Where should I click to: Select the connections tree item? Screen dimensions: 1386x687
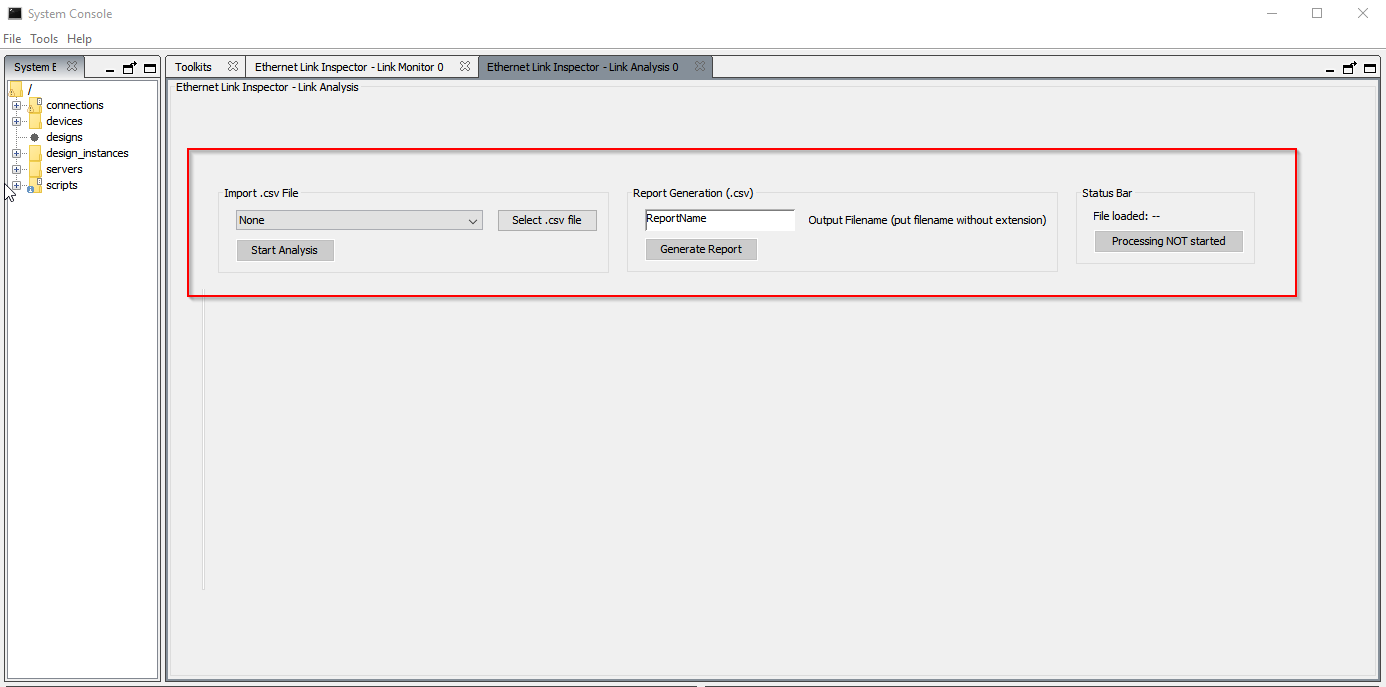(75, 105)
